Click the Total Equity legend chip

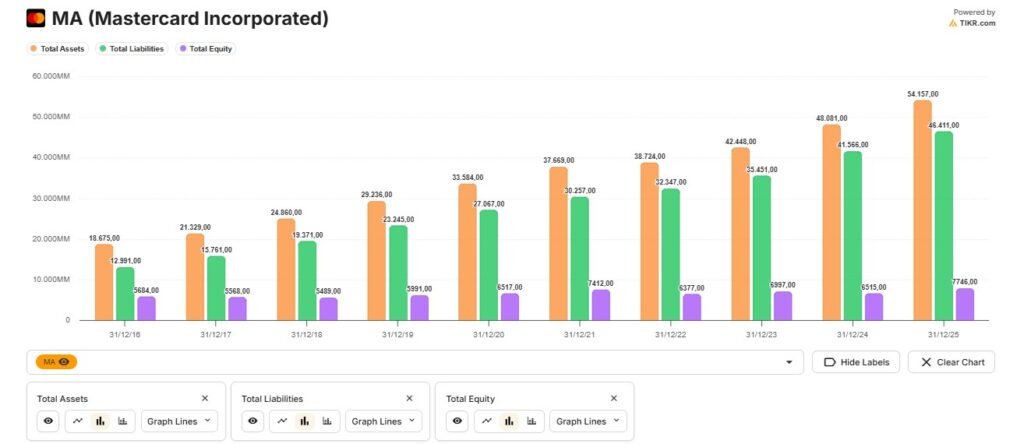206,48
